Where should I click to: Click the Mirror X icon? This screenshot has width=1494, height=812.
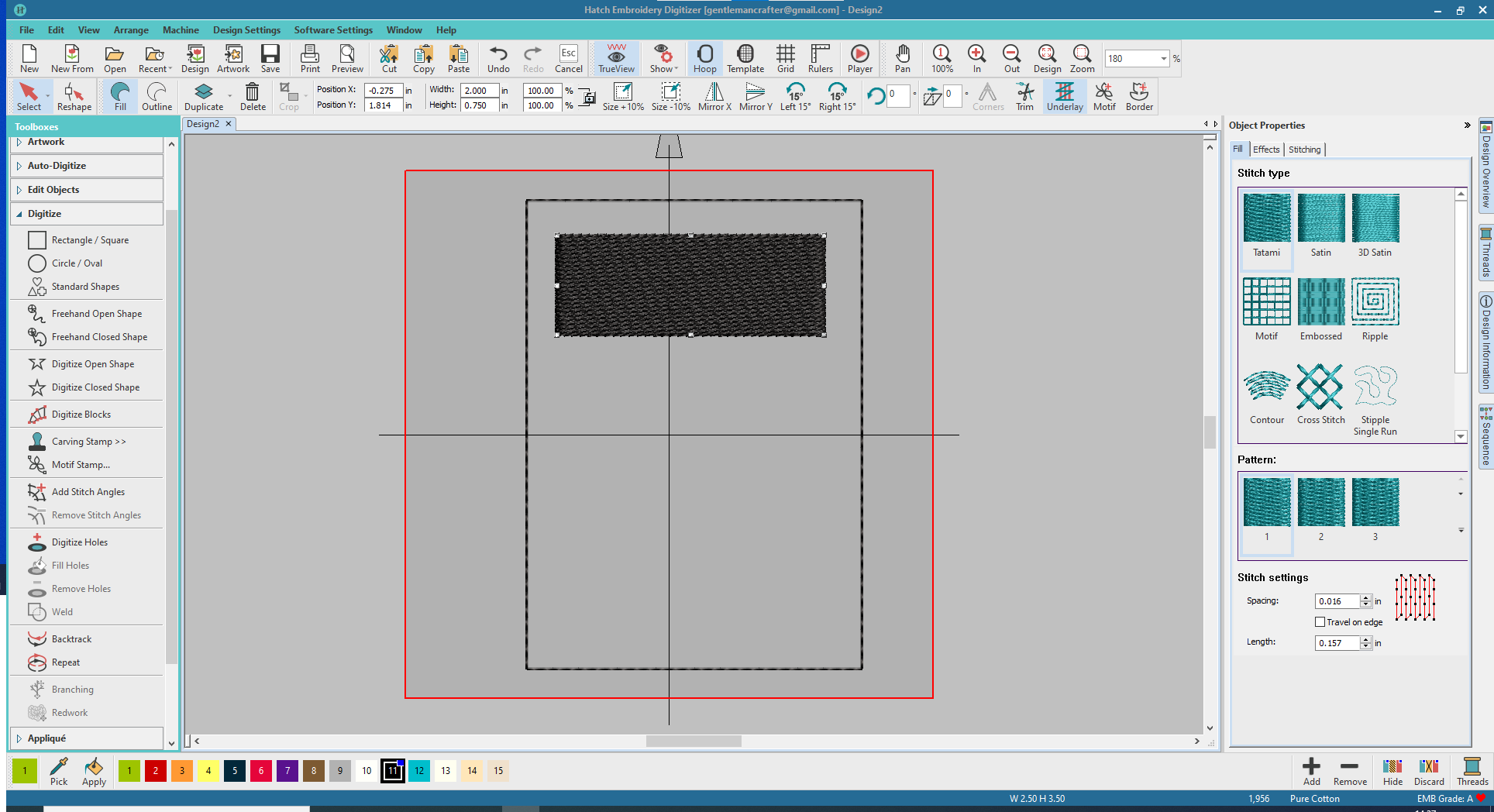pos(714,97)
